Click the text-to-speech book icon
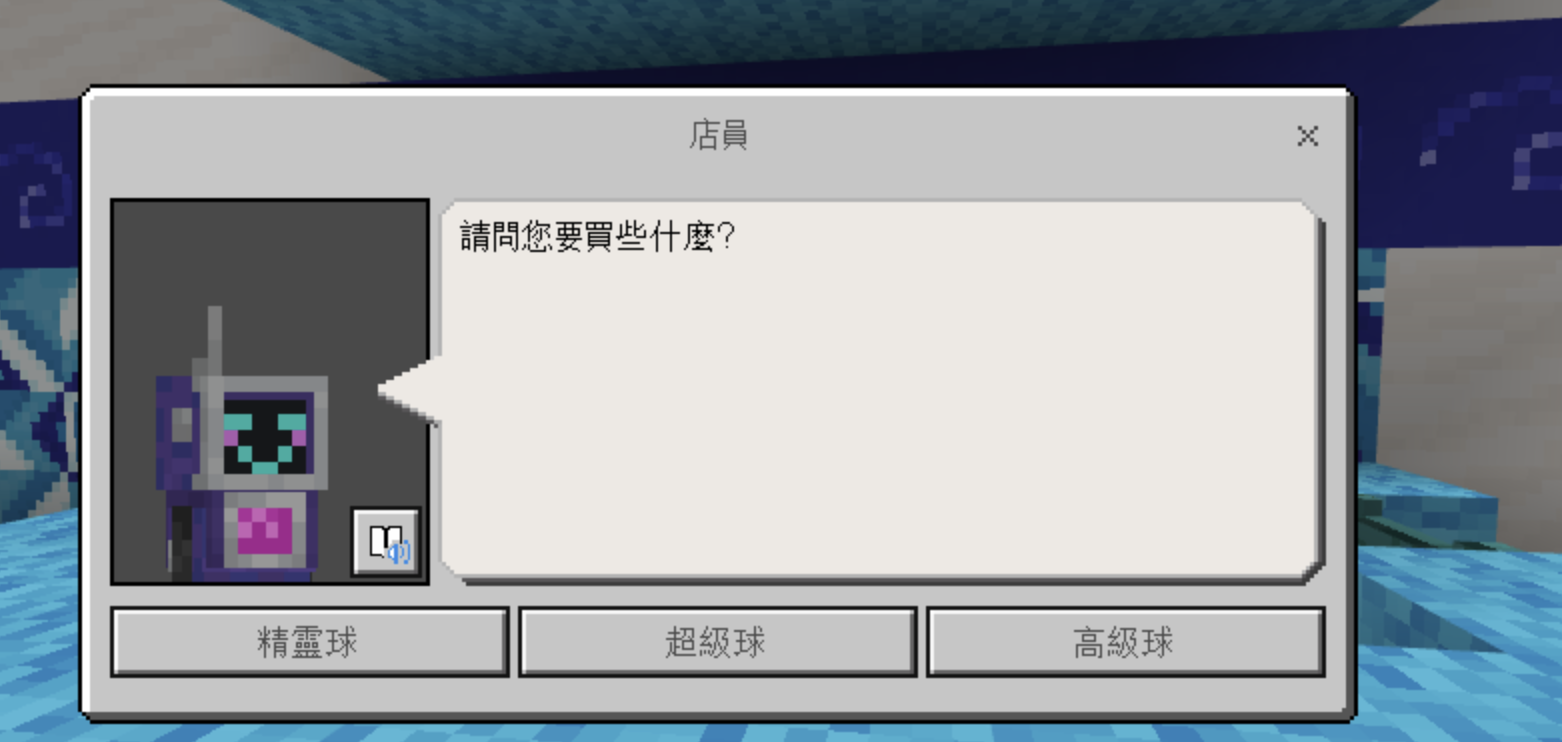Screen dimensions: 1562x742 pos(386,542)
